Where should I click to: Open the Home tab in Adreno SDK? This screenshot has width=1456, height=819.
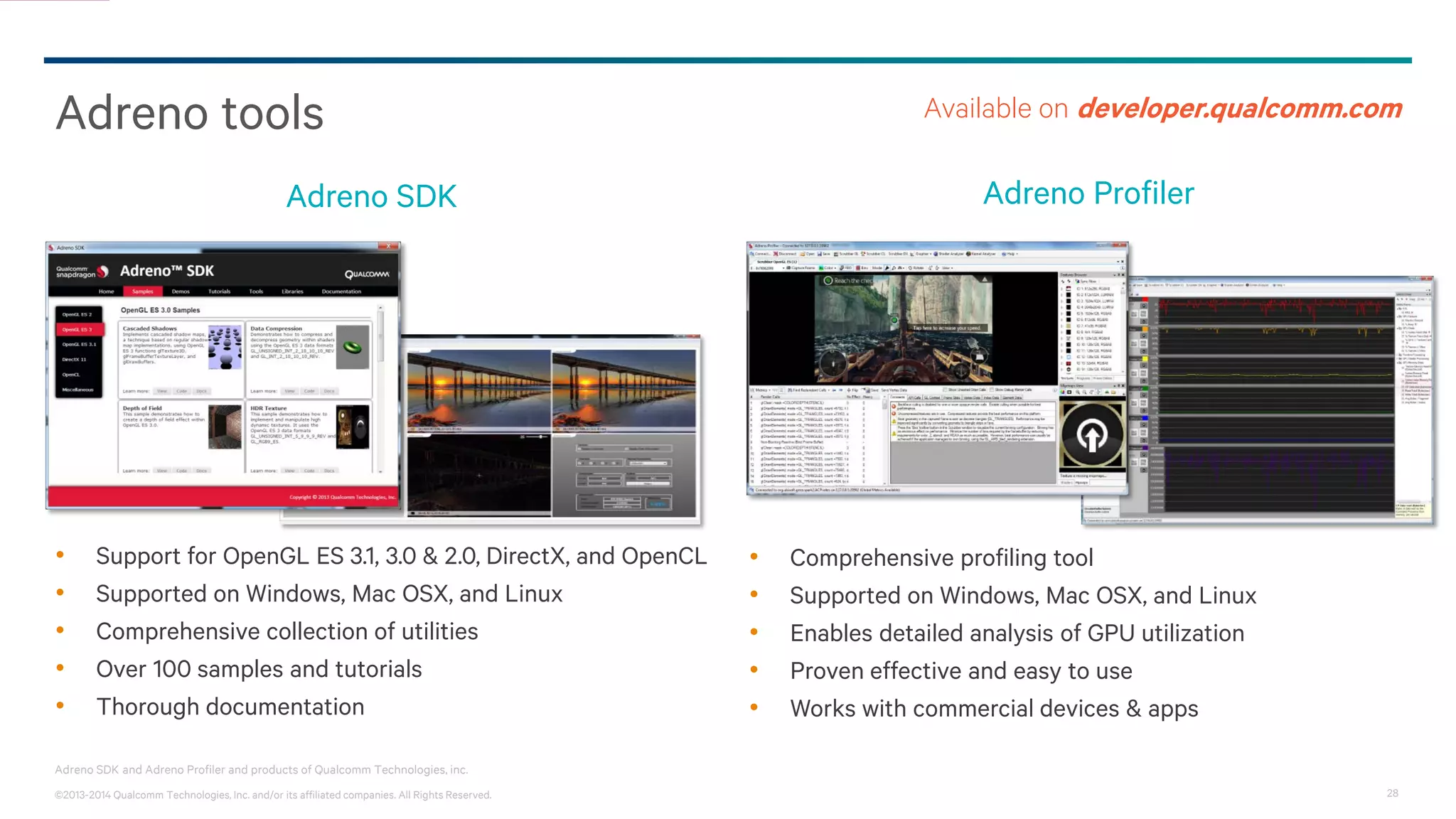[106, 291]
